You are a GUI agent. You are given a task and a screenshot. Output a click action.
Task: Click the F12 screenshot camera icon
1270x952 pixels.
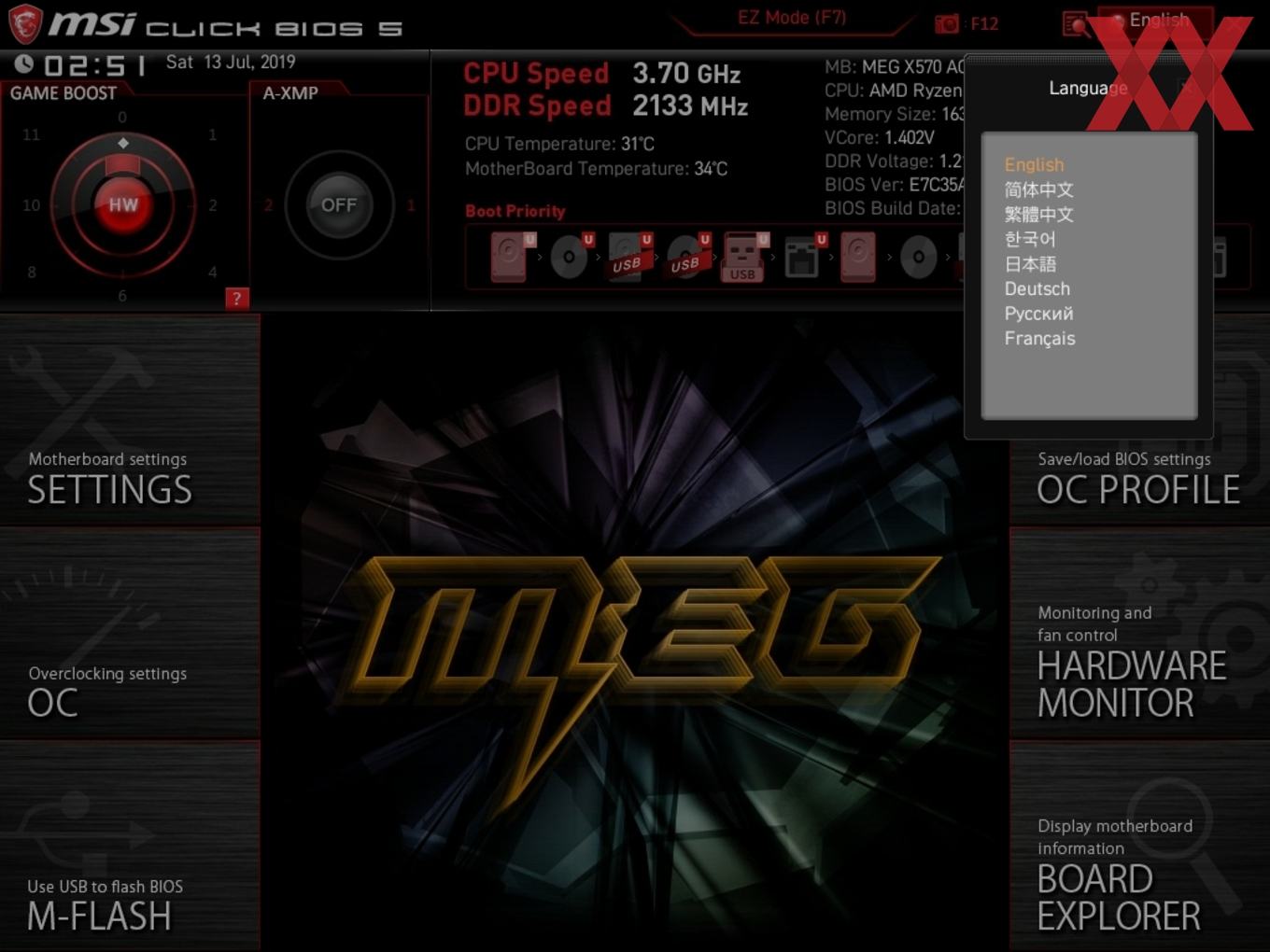[x=947, y=24]
